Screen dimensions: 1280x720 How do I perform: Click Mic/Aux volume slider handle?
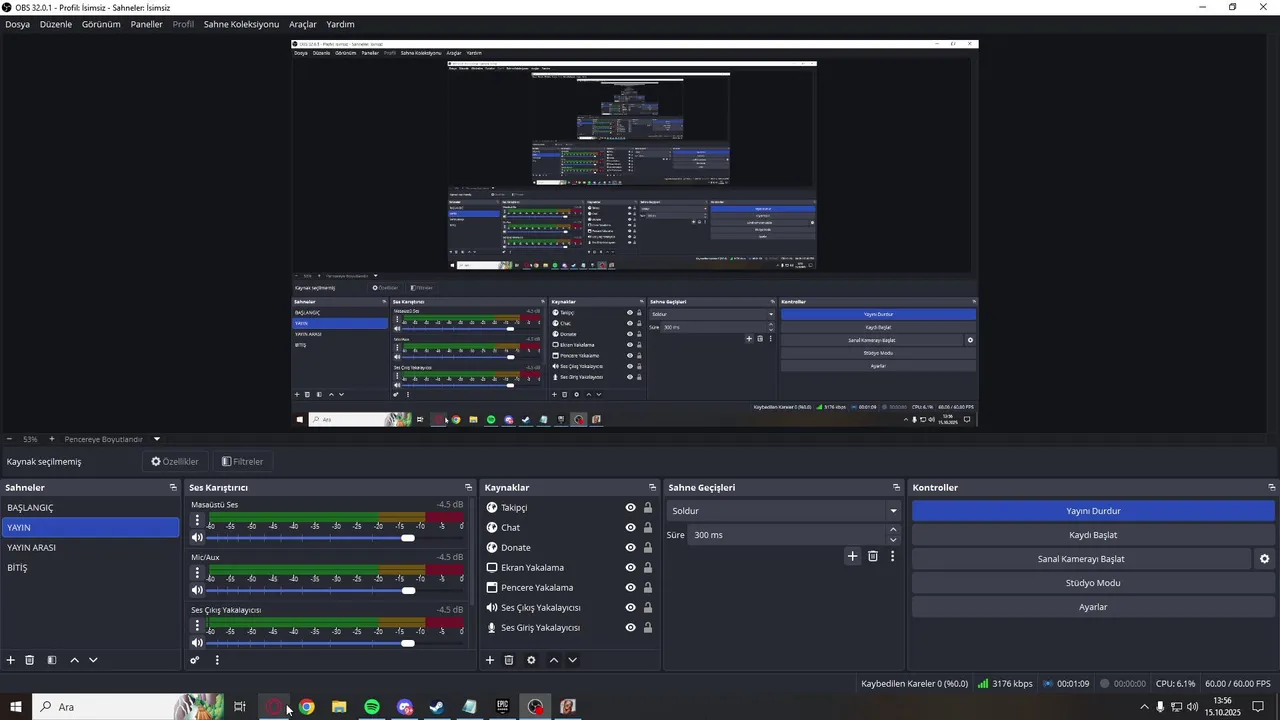pos(408,590)
